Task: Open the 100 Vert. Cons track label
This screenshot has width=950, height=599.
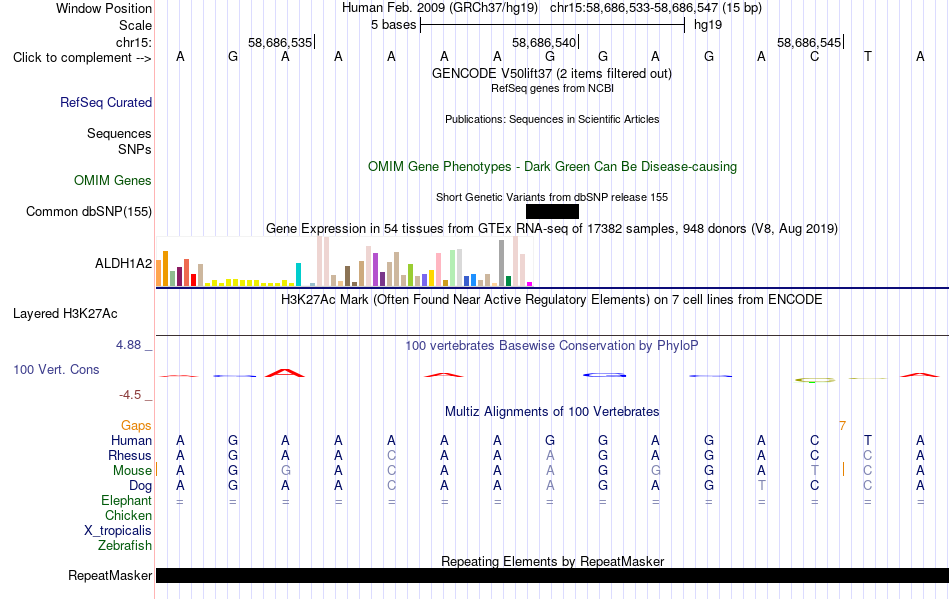Action: 56,369
